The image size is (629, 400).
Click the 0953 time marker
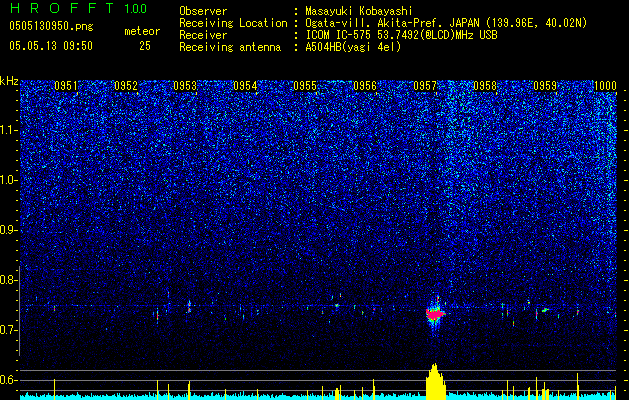185,86
